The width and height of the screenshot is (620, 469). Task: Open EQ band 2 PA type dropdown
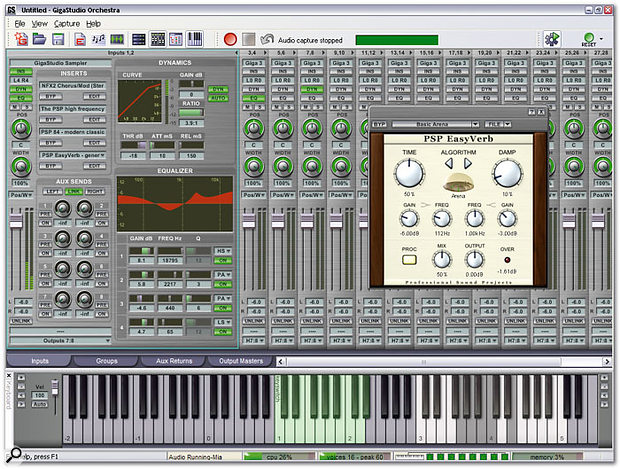pos(223,275)
